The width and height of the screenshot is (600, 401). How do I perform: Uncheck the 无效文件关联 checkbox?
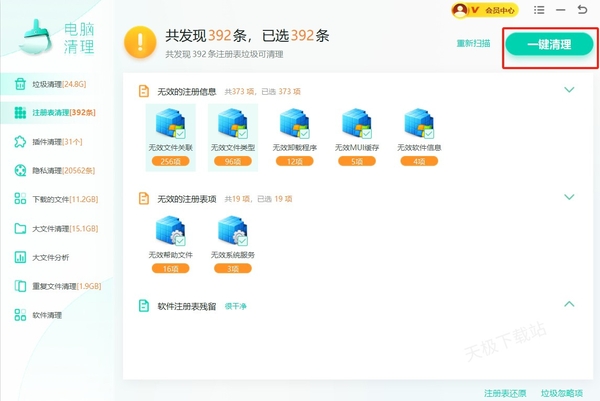pos(181,134)
